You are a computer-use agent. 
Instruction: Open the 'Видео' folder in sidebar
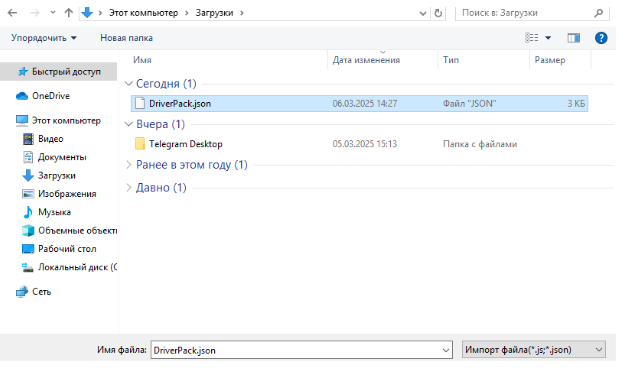(51, 139)
